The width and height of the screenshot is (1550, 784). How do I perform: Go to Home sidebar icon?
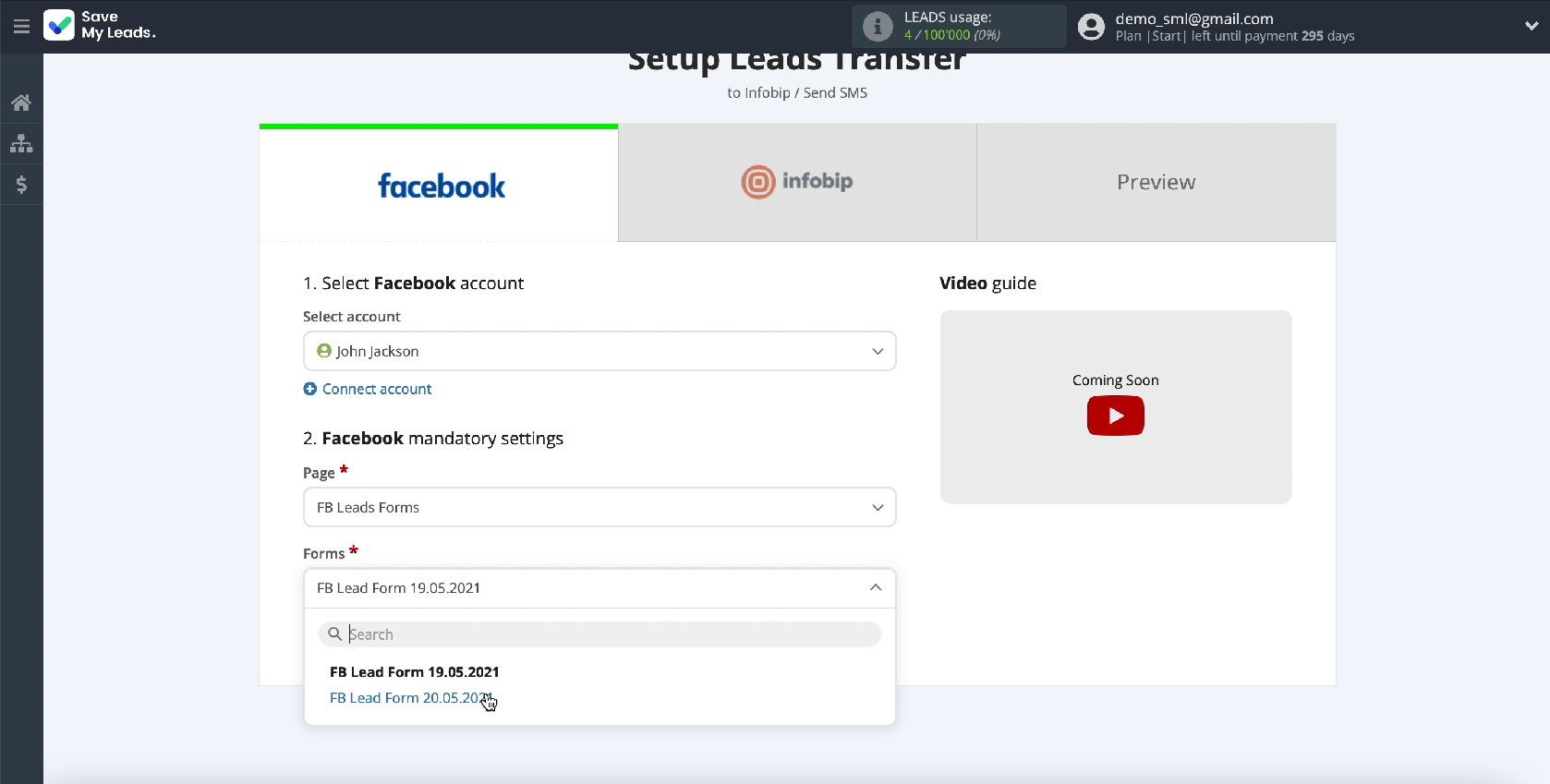click(x=21, y=103)
